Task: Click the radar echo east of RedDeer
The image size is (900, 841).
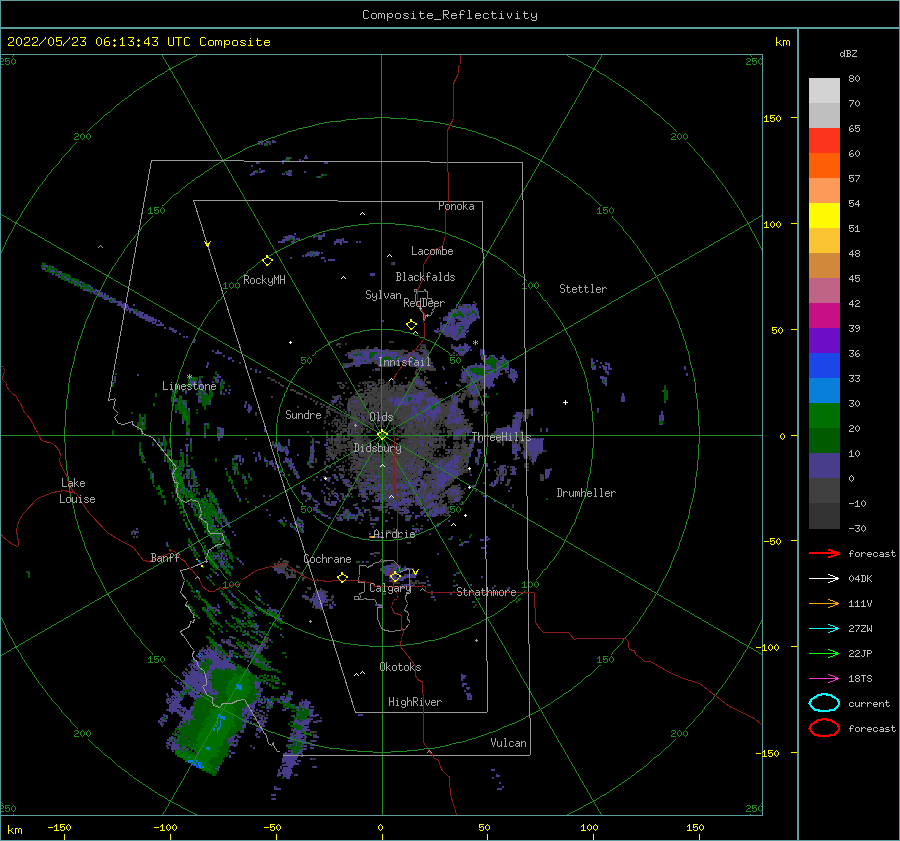Action: [x=459, y=320]
